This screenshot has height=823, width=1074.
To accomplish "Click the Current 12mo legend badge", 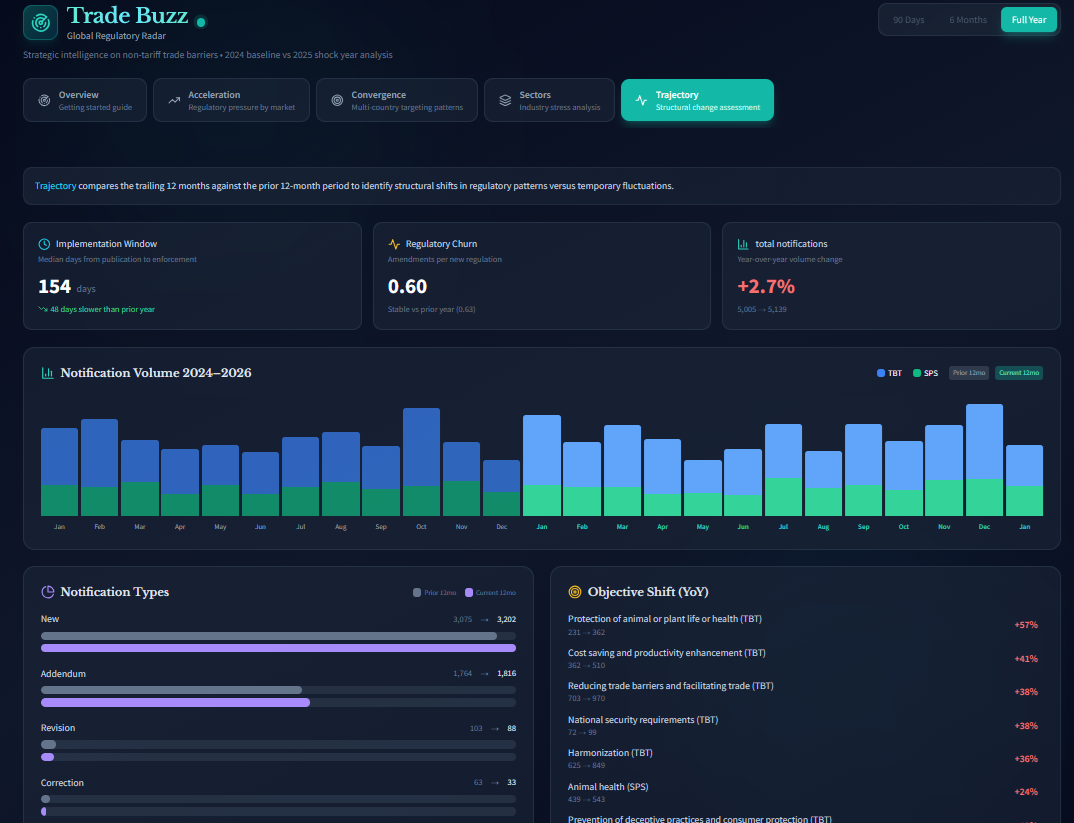I will coord(1019,373).
